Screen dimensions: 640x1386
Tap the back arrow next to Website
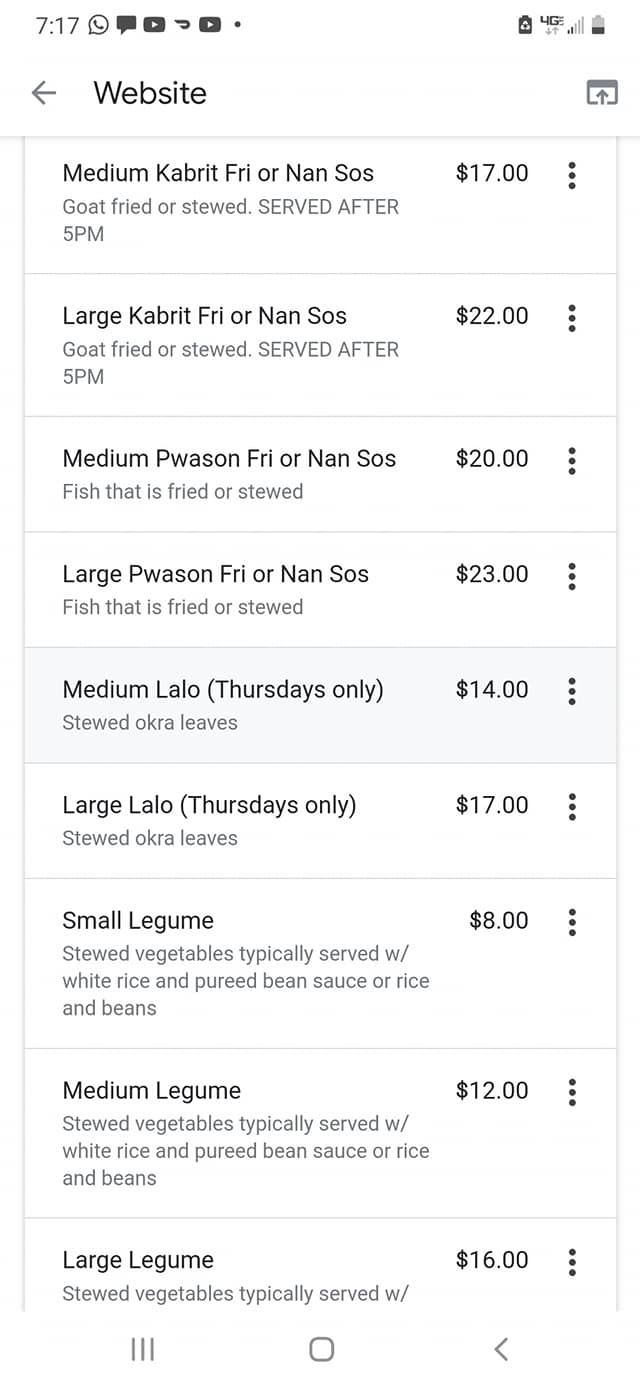[44, 93]
